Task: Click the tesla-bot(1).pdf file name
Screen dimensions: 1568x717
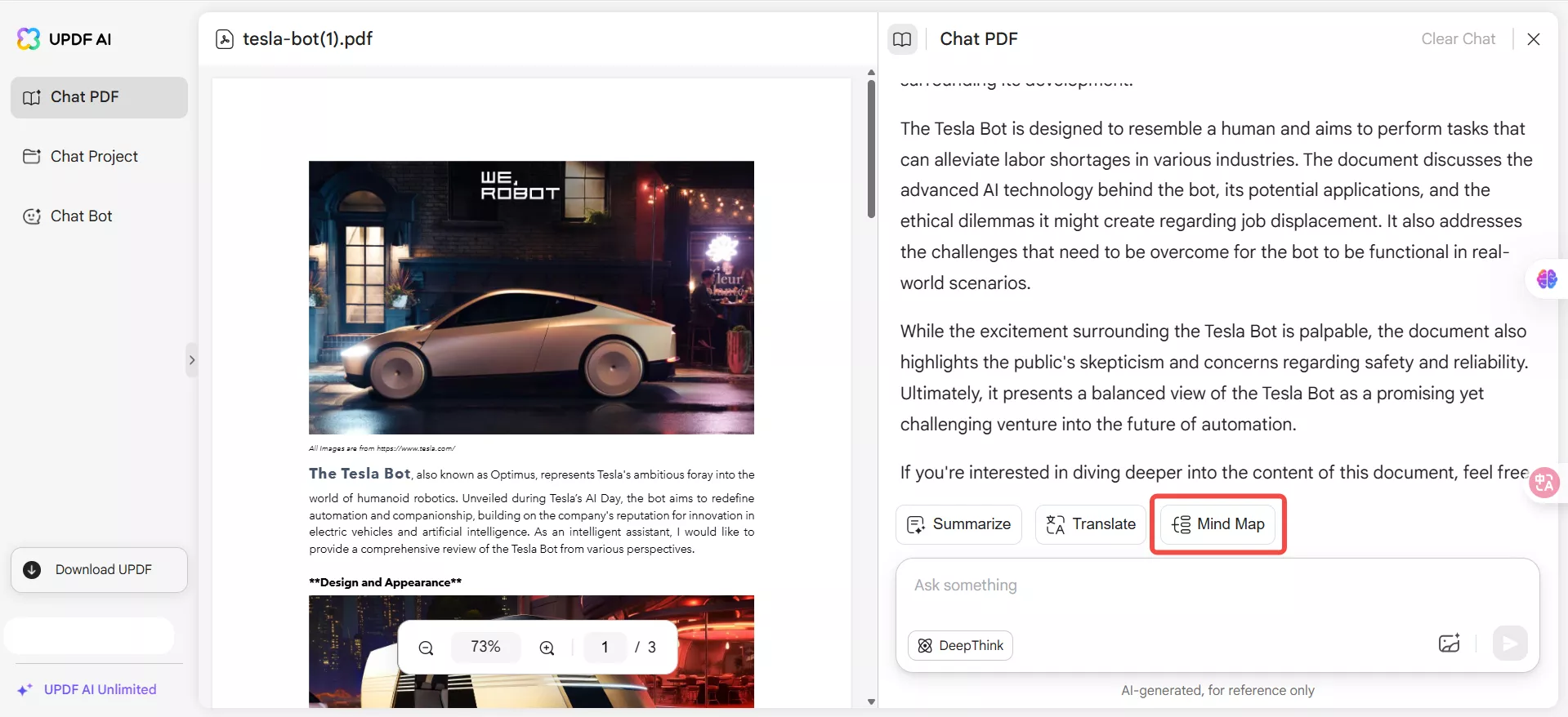Action: coord(307,39)
